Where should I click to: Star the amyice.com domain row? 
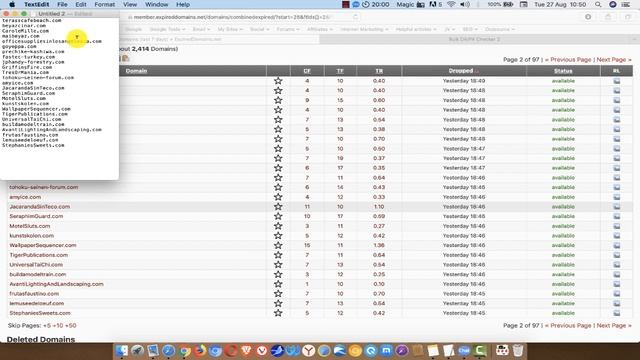[278, 197]
